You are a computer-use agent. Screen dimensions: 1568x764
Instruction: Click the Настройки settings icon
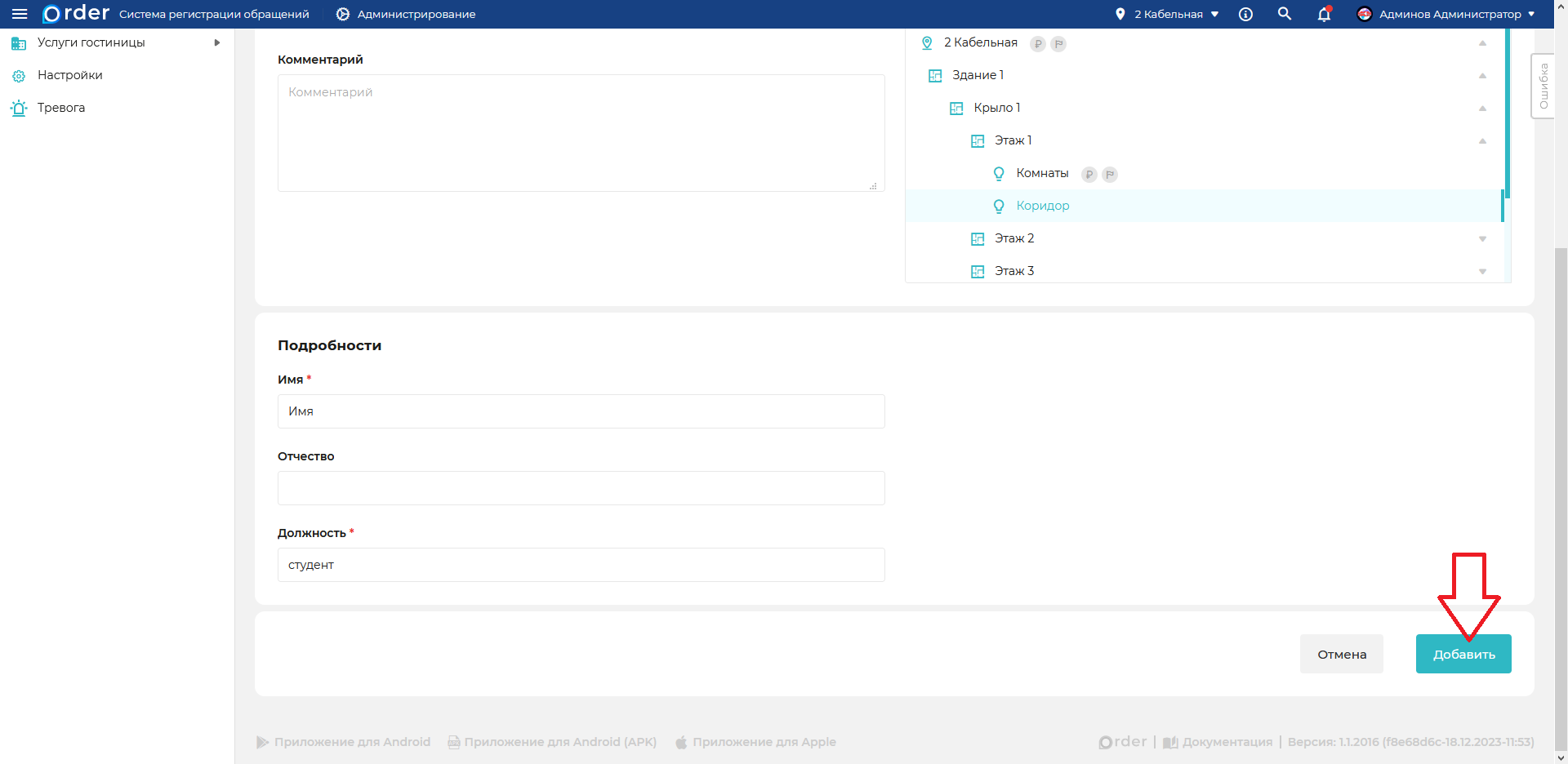19,76
